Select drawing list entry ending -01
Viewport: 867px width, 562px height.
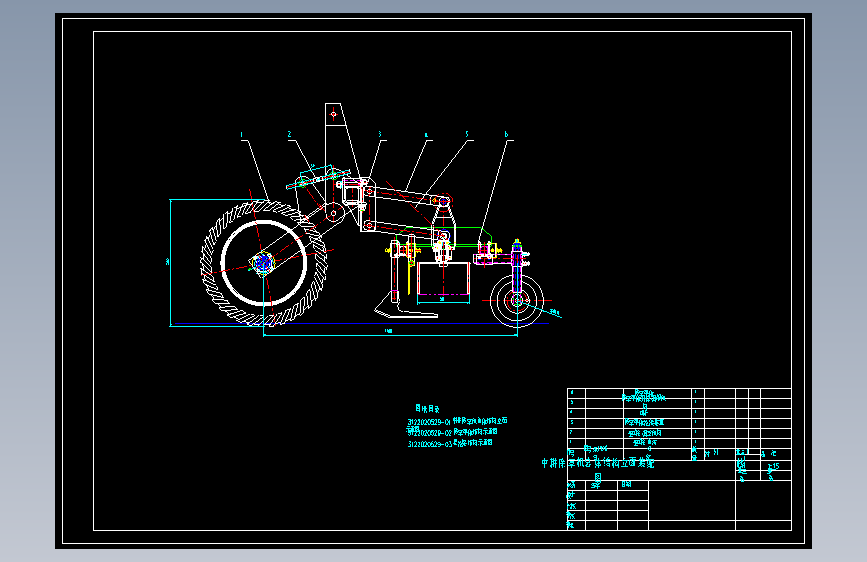457,422
